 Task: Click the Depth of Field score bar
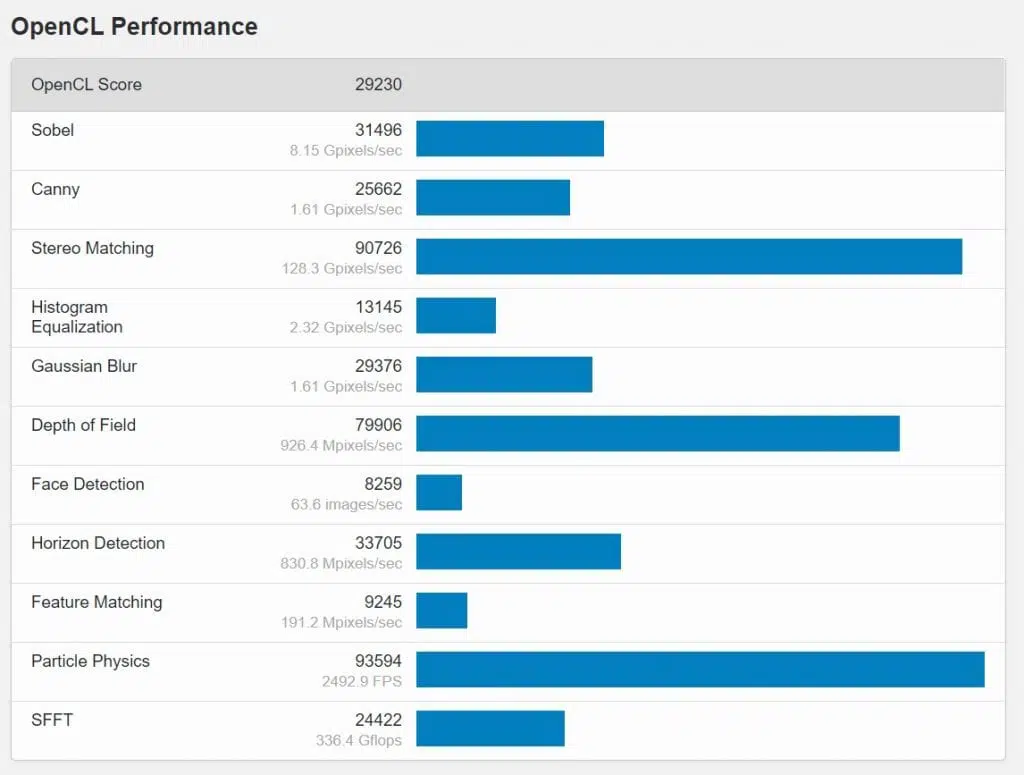pyautogui.click(x=658, y=434)
